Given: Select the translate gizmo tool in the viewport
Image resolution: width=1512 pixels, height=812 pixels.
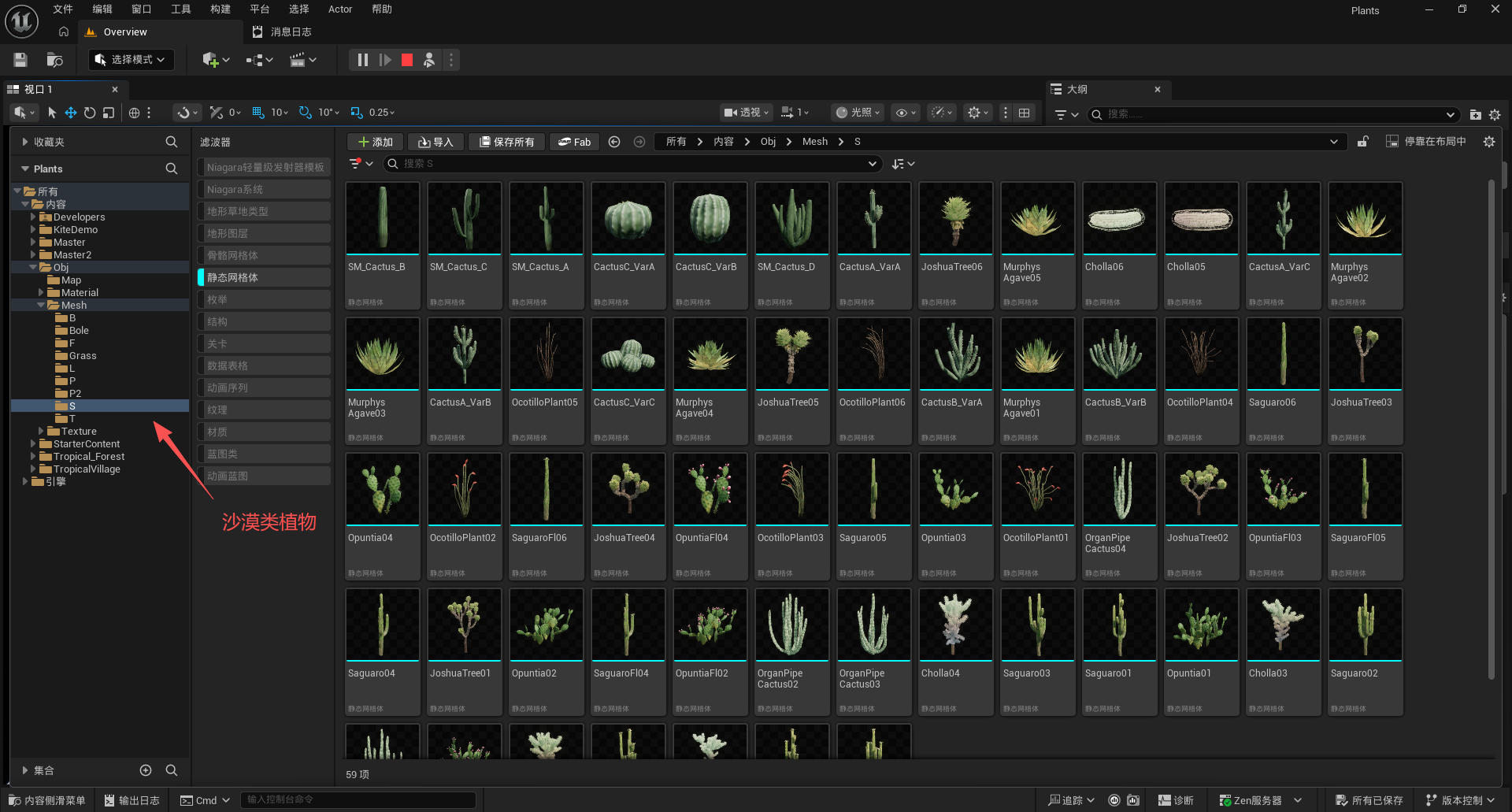Looking at the screenshot, I should tap(71, 113).
